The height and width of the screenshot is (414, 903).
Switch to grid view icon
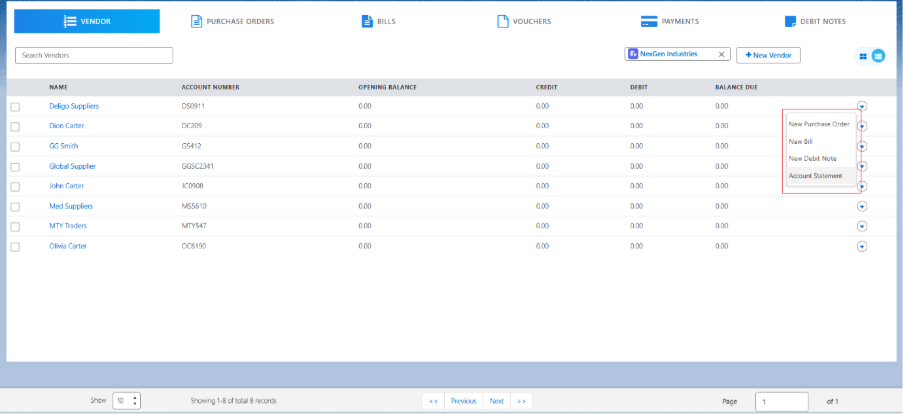pos(862,56)
